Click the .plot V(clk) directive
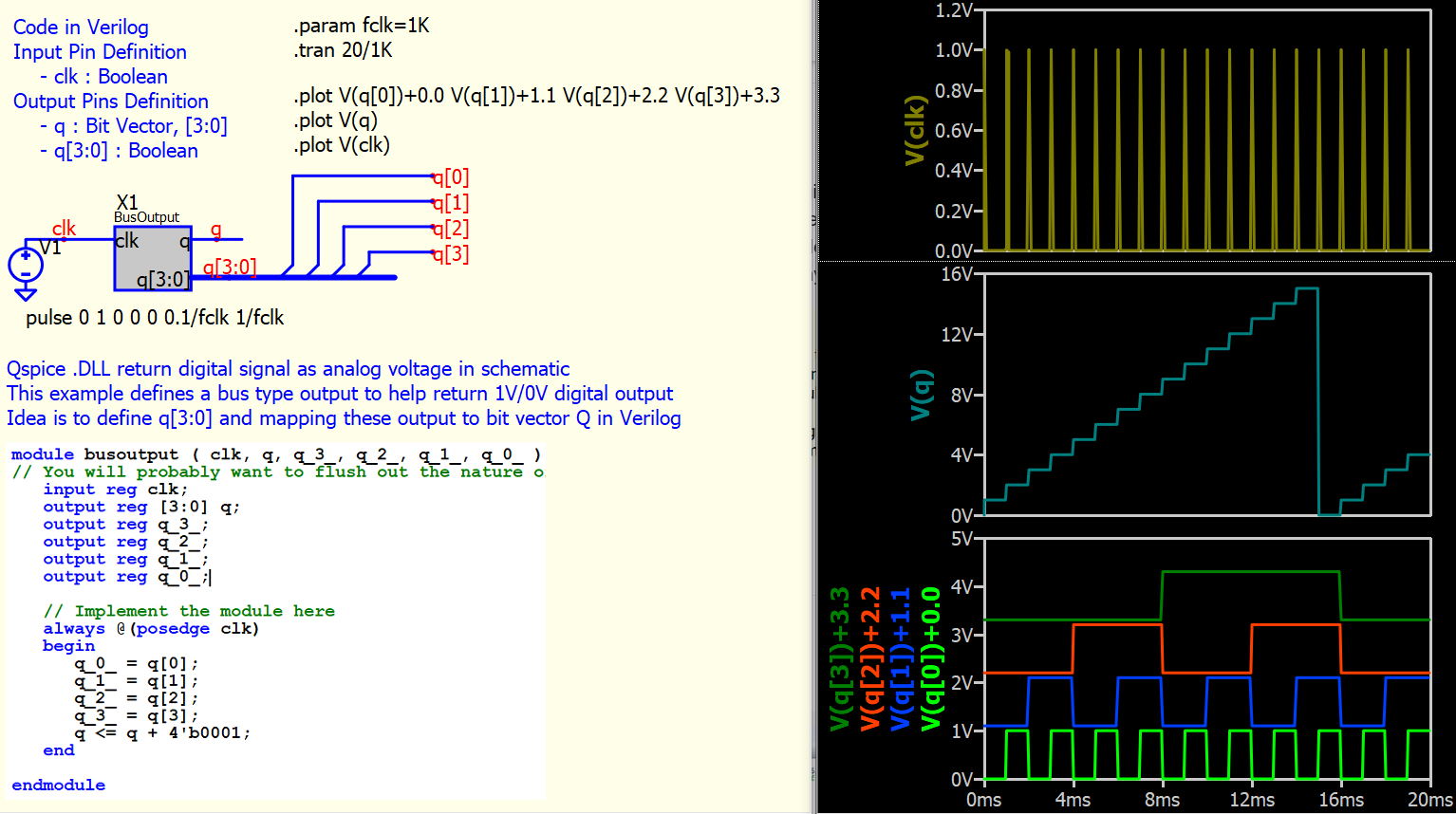Image resolution: width=1456 pixels, height=814 pixels. (x=342, y=145)
